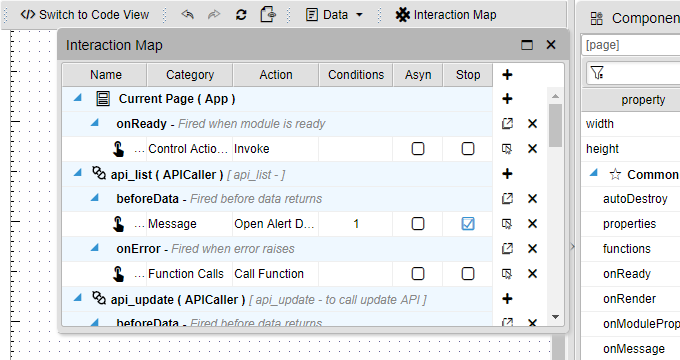Select the autoDestroy property row

pyautogui.click(x=631, y=199)
